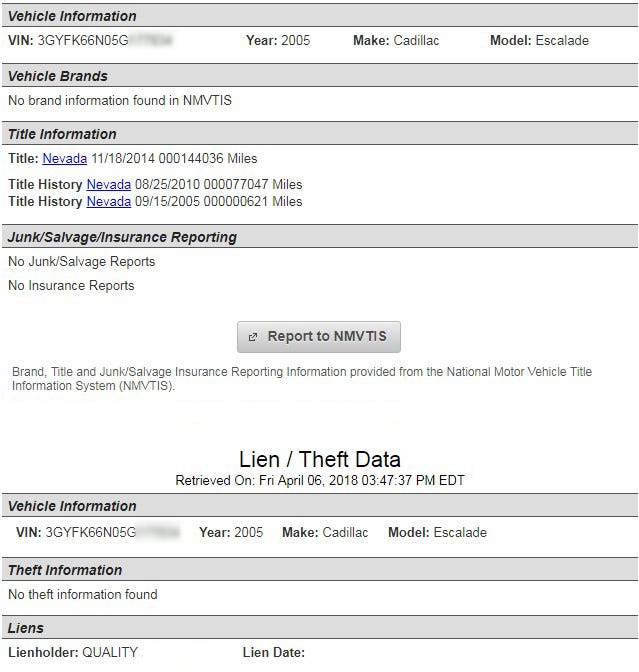
Task: Click Make: Cadillac in the top section
Action: (396, 40)
